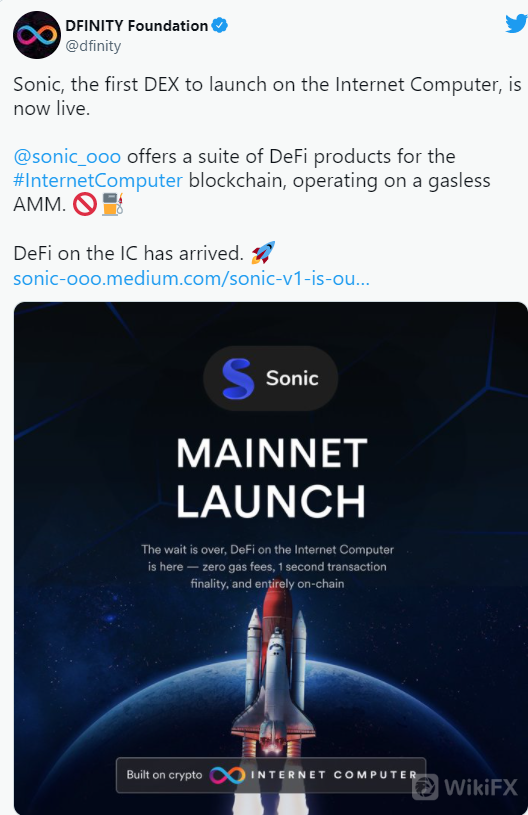Viewport: 528px width, 815px height.
Task: Open the Mainnet Launch image
Action: [x=271, y=558]
